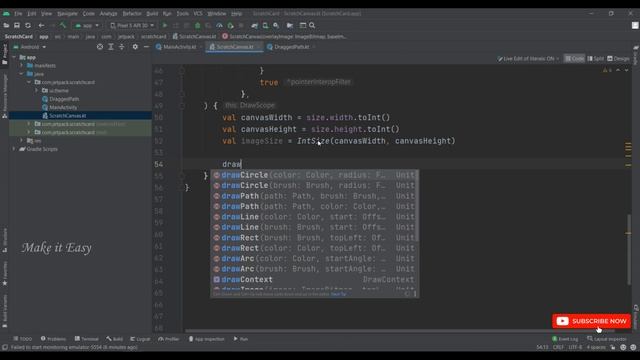Choose drawArc with color completion

(x=314, y=258)
